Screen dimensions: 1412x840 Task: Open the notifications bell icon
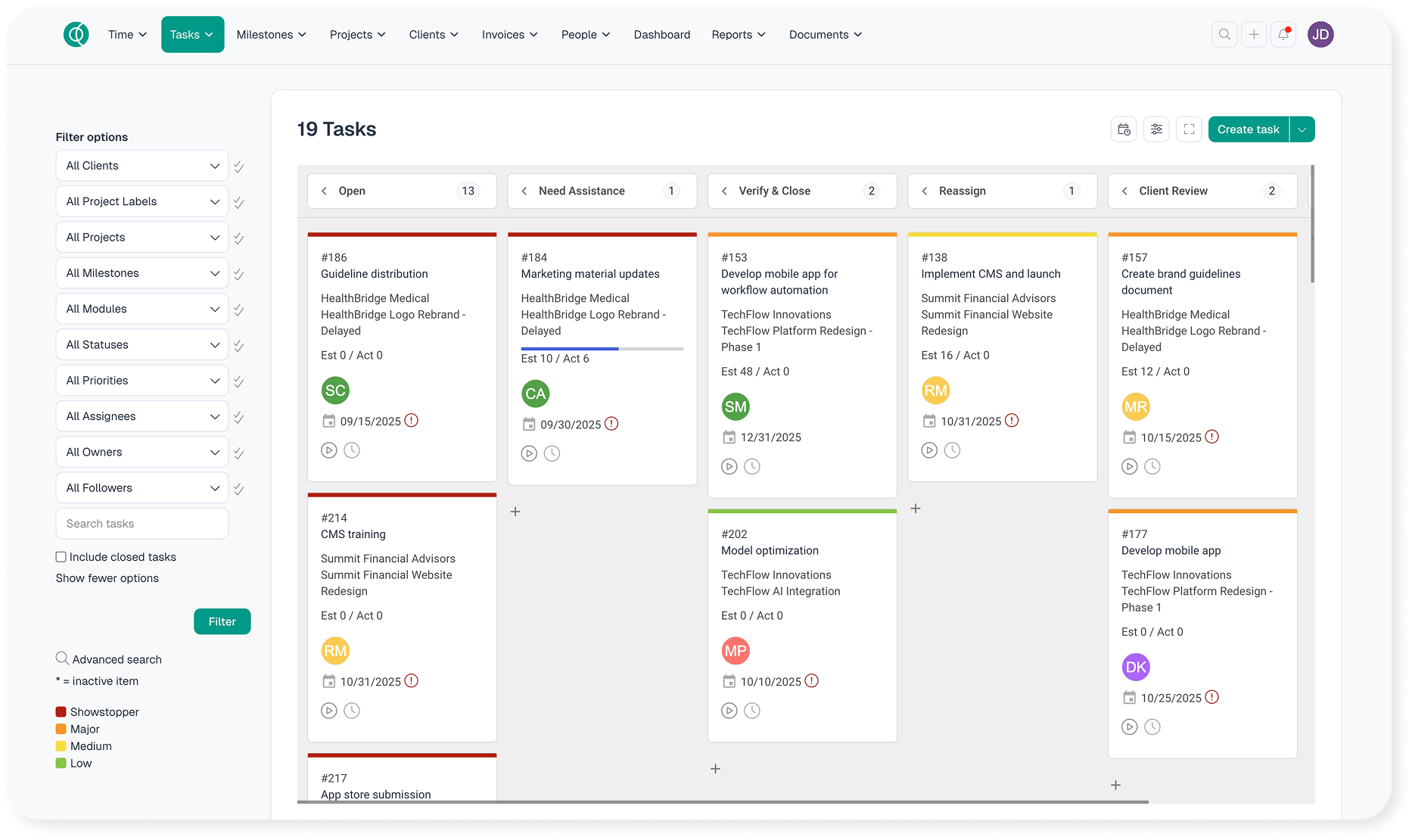tap(1283, 35)
